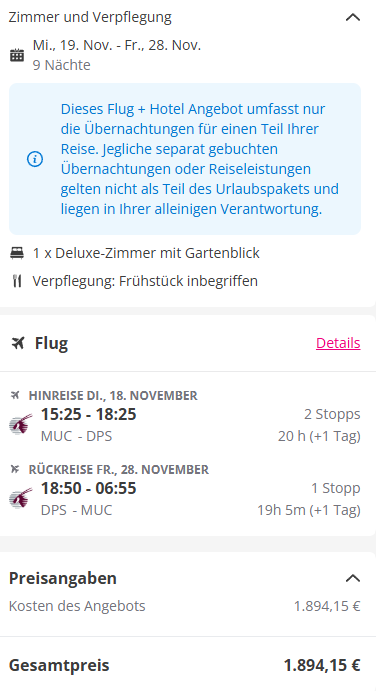Click the airplane icon next to Flug heading
Screen dimensions: 376x691
pyautogui.click(x=18, y=343)
